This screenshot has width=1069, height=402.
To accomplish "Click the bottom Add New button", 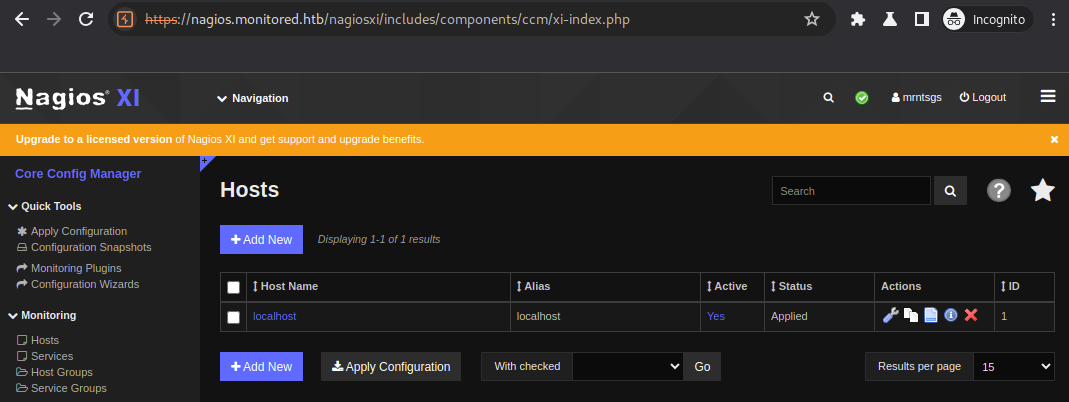I will coord(261,367).
